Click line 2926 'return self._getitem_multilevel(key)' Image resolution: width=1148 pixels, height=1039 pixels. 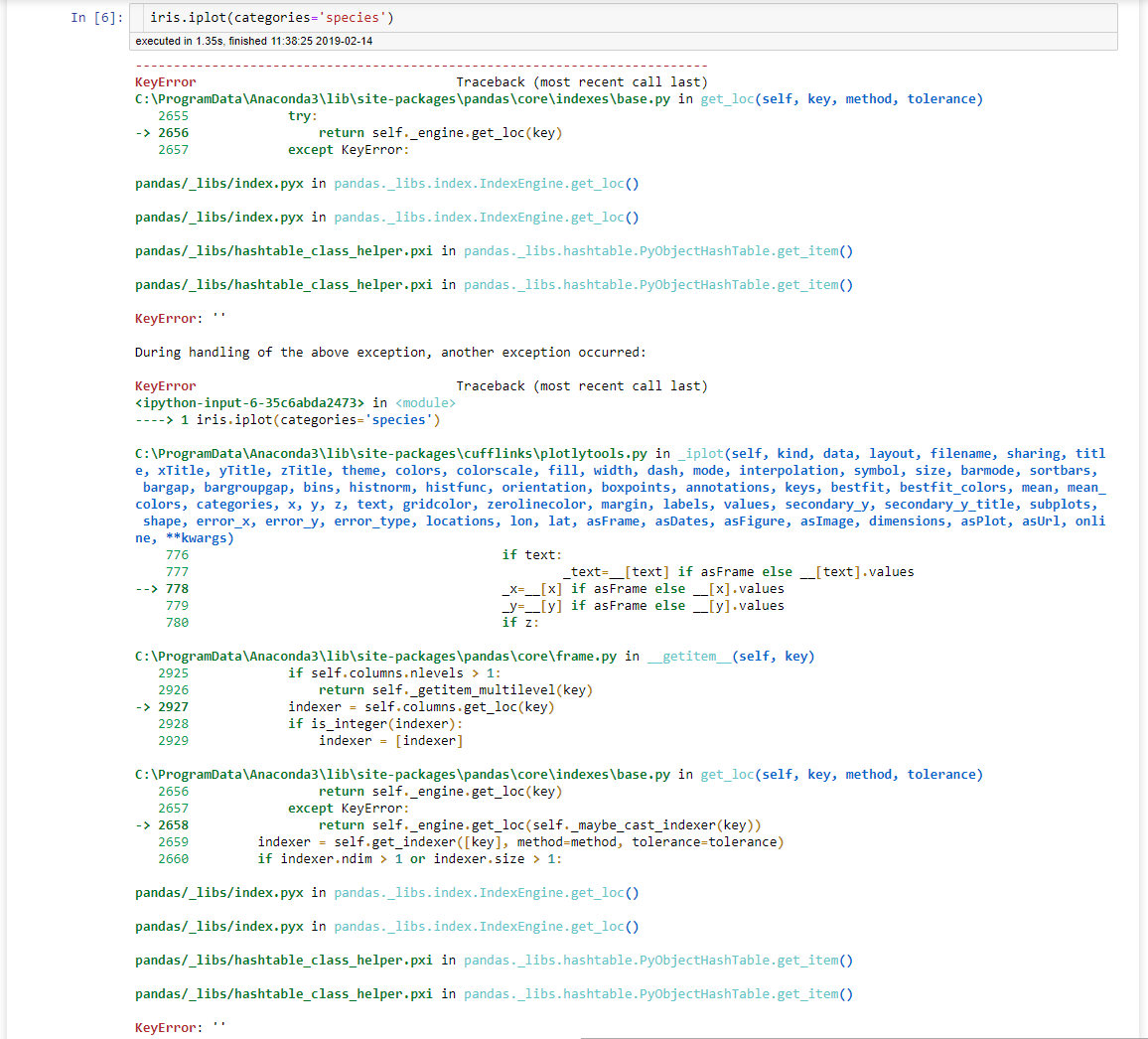click(x=374, y=689)
